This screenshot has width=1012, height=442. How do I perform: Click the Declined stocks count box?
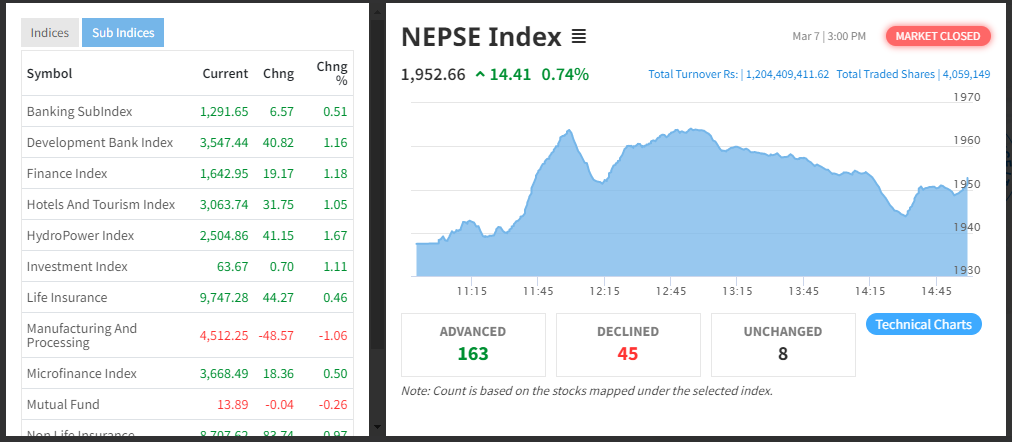[628, 344]
